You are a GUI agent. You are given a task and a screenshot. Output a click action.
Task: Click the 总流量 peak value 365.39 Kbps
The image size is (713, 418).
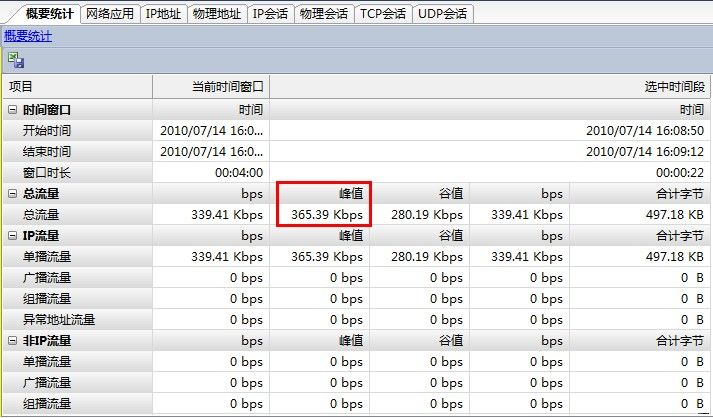[327, 215]
